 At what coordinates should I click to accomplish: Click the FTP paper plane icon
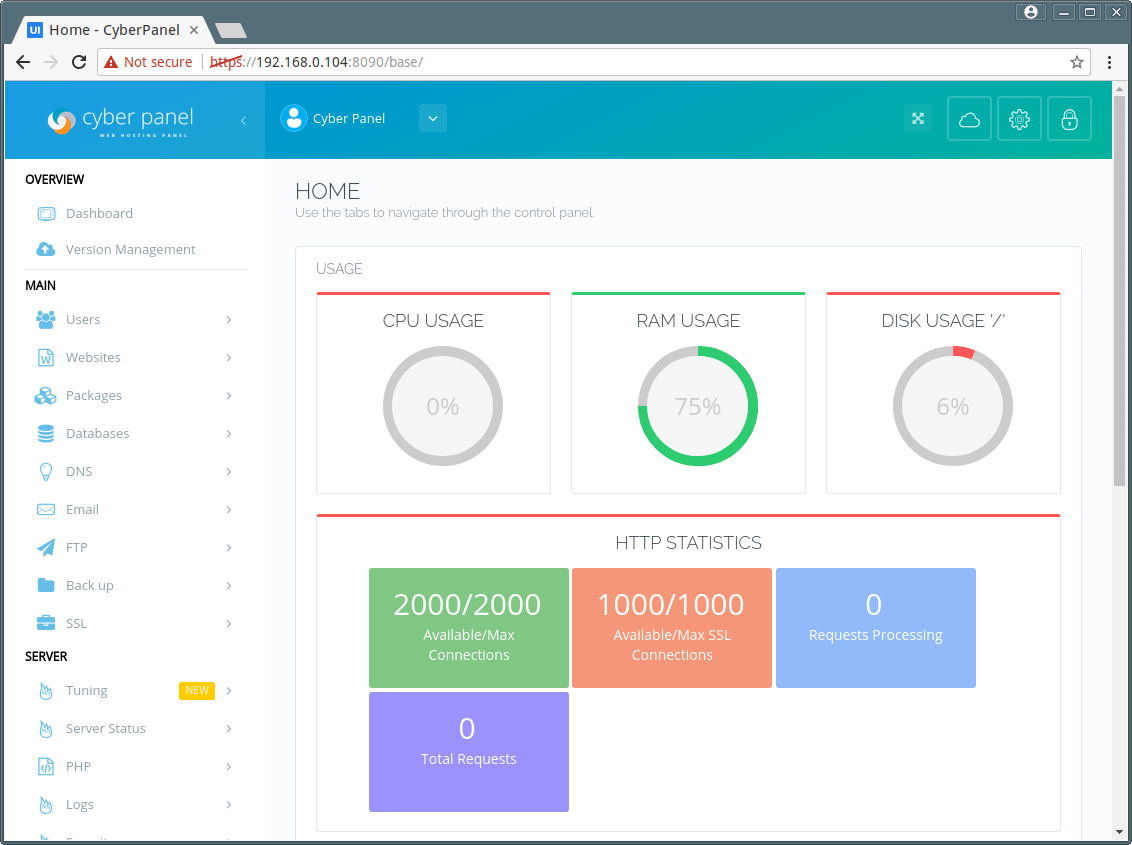tap(45, 547)
